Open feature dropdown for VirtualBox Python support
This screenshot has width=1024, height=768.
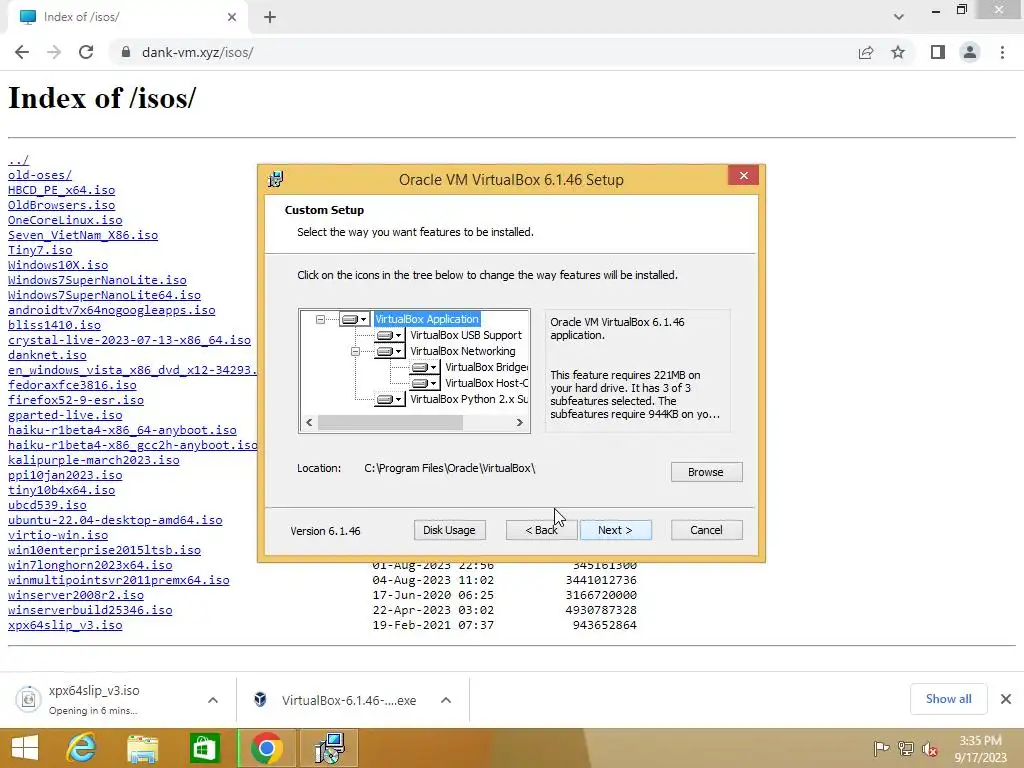[x=389, y=399]
